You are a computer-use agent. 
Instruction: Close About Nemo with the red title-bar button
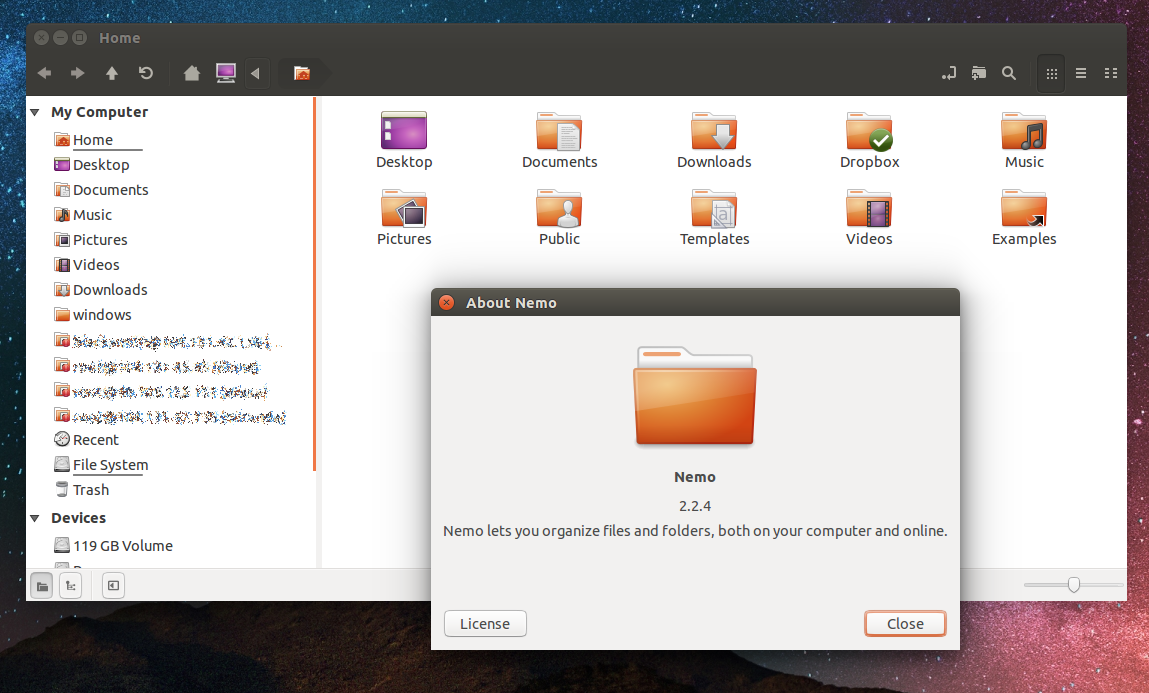pos(446,303)
